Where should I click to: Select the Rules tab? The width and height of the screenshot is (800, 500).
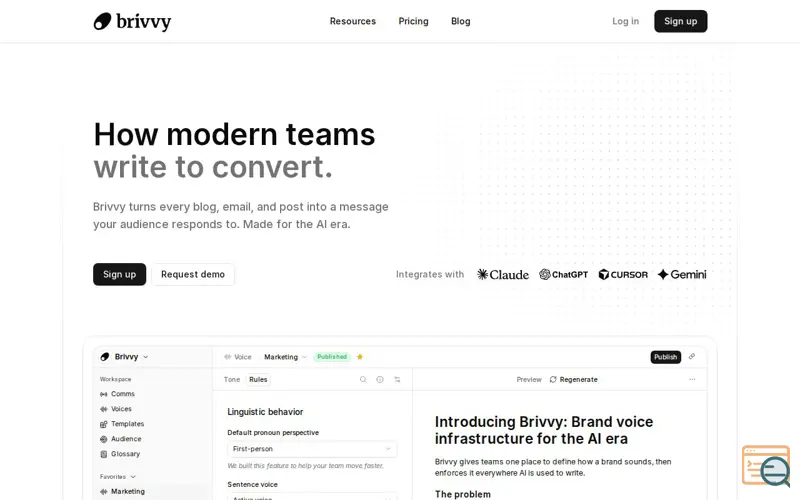click(258, 380)
